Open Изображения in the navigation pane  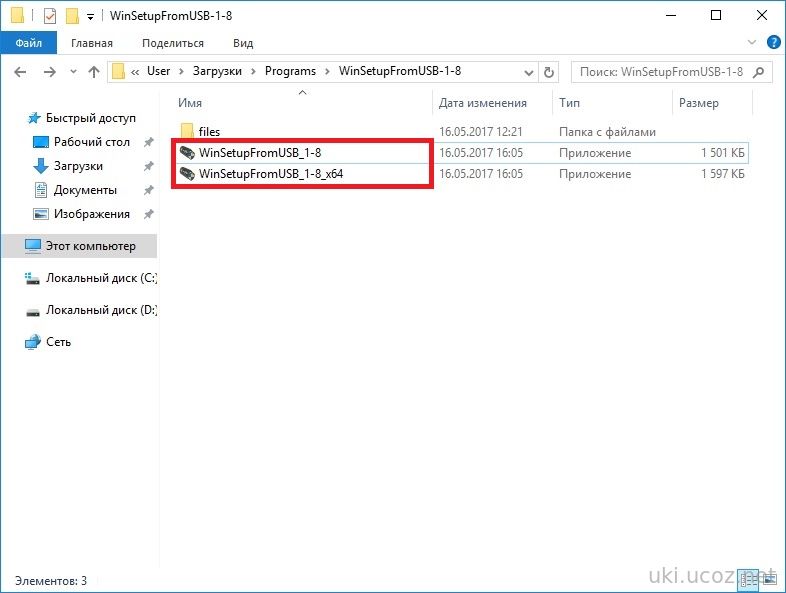tap(92, 214)
